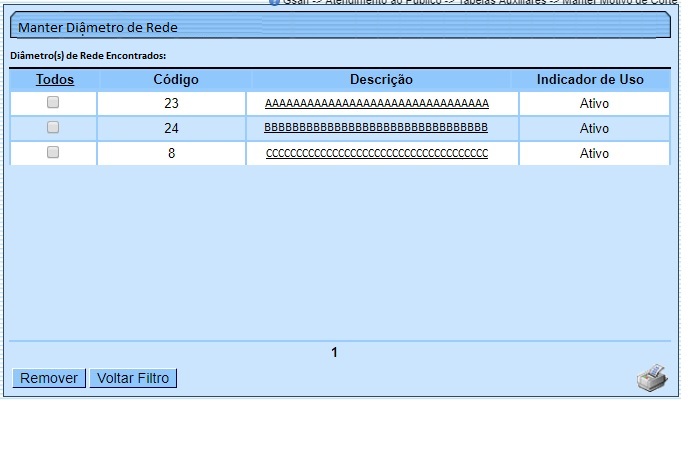Open the BBBBBBBB description link
The image size is (693, 468).
tap(376, 128)
